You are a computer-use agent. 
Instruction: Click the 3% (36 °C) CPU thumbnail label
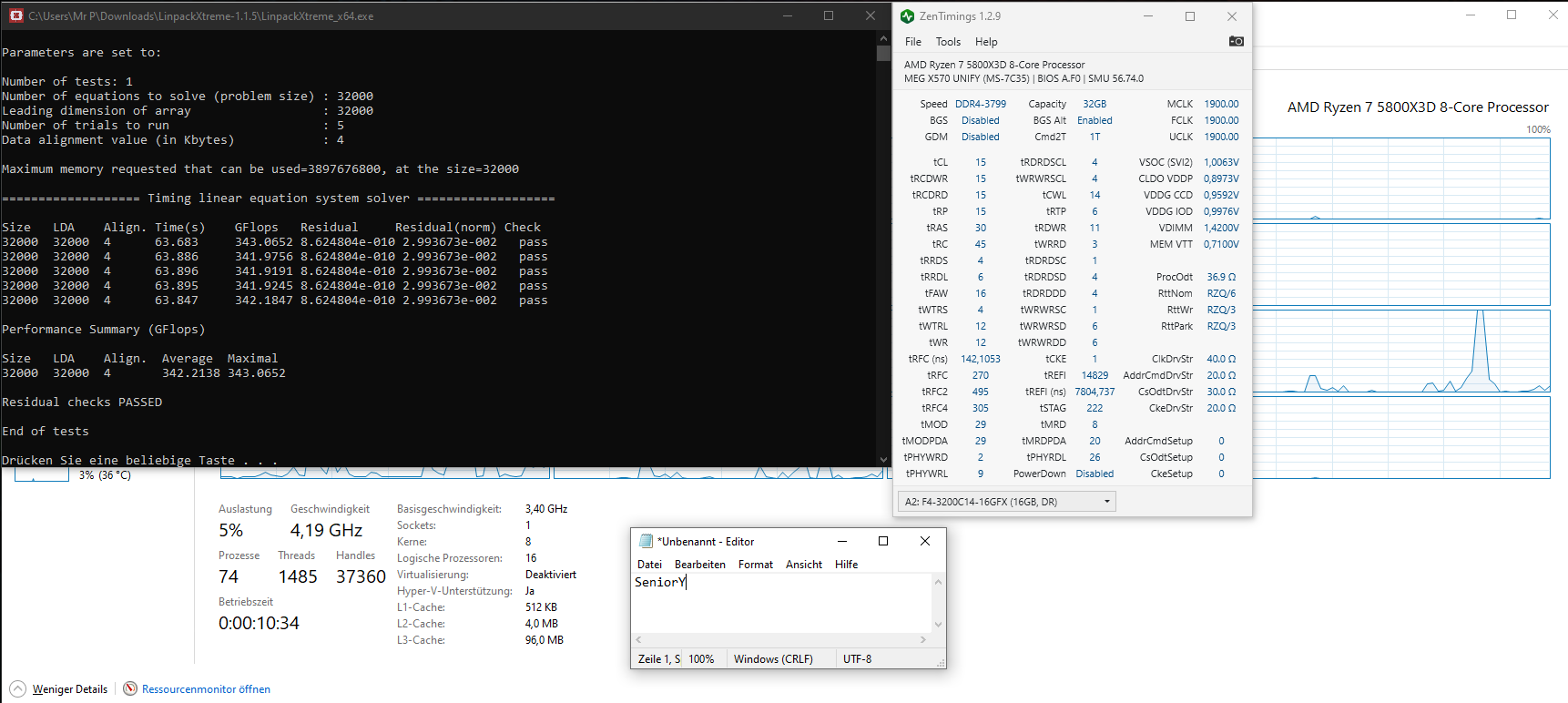(105, 475)
